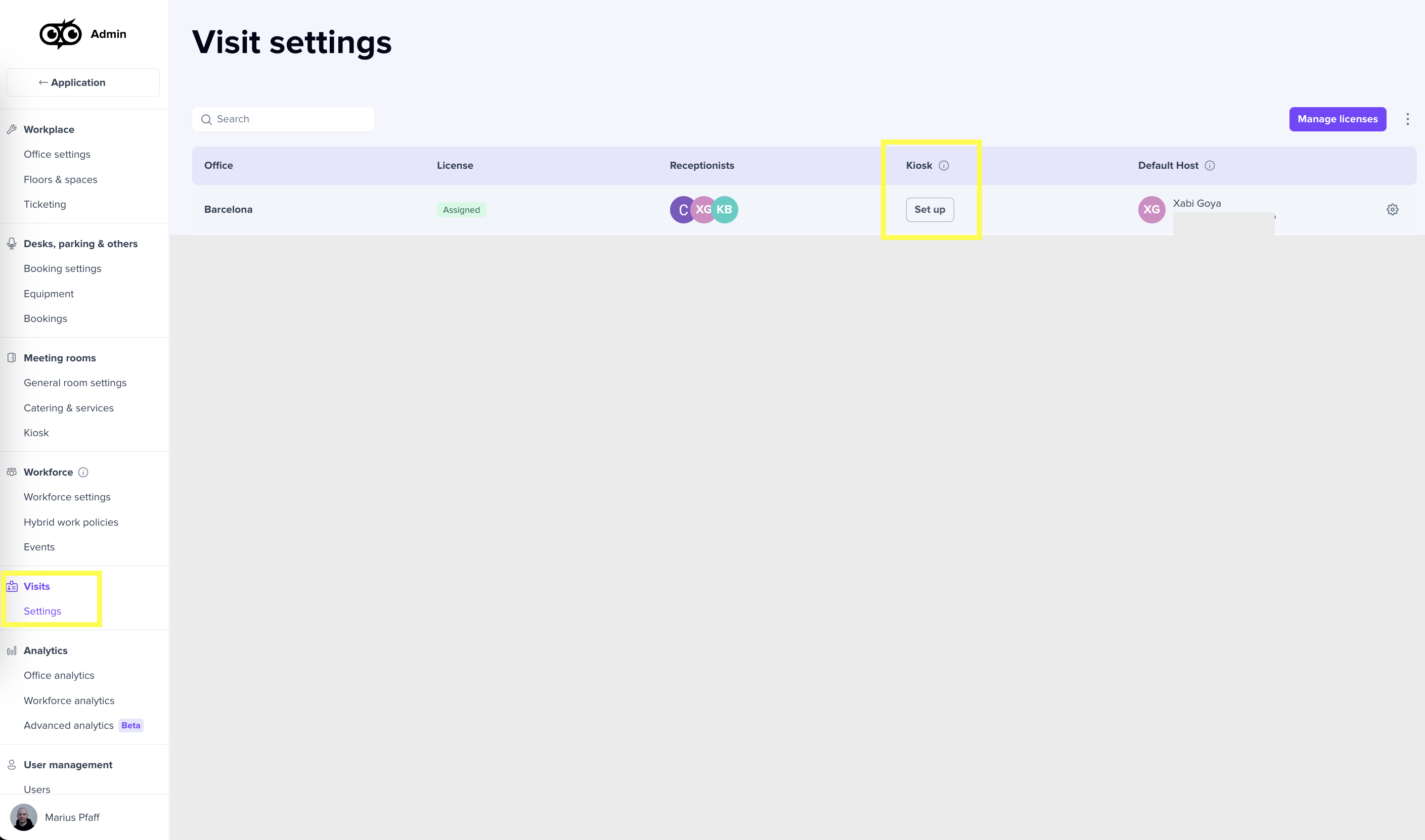Click the Workforce info icon in sidebar
1425x840 pixels.
pyautogui.click(x=83, y=472)
